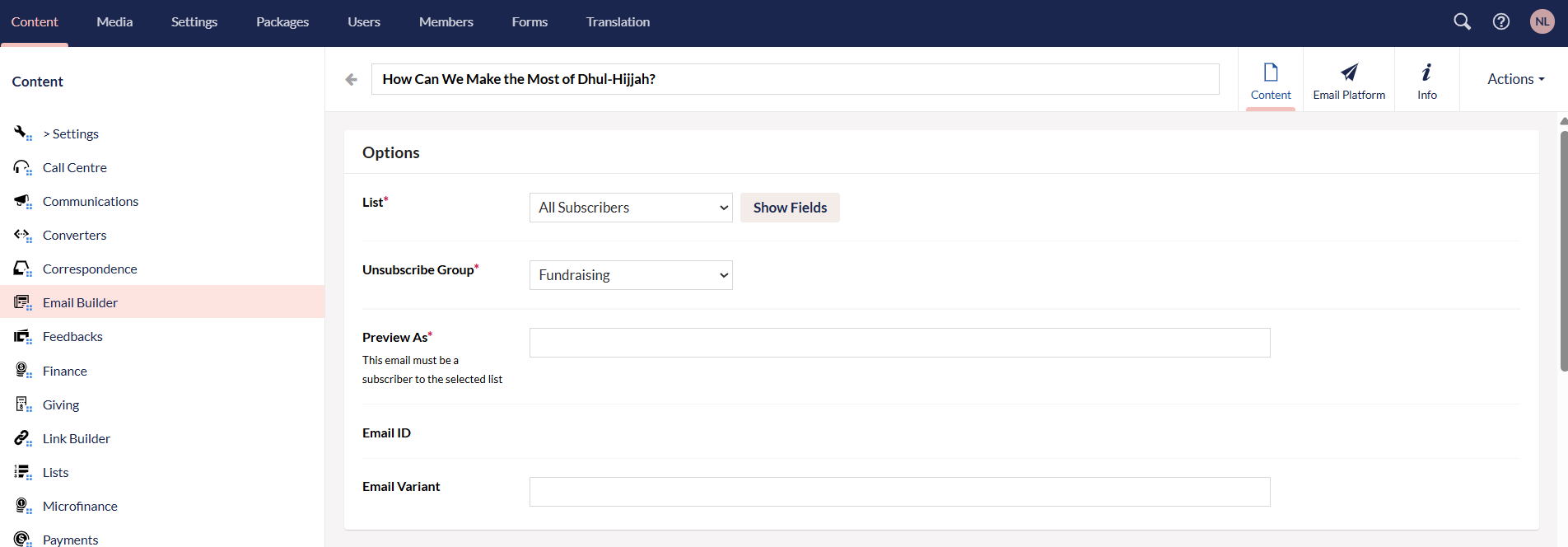Click the Call Centre headset icon
This screenshot has width=1568, height=547.
pyautogui.click(x=22, y=167)
